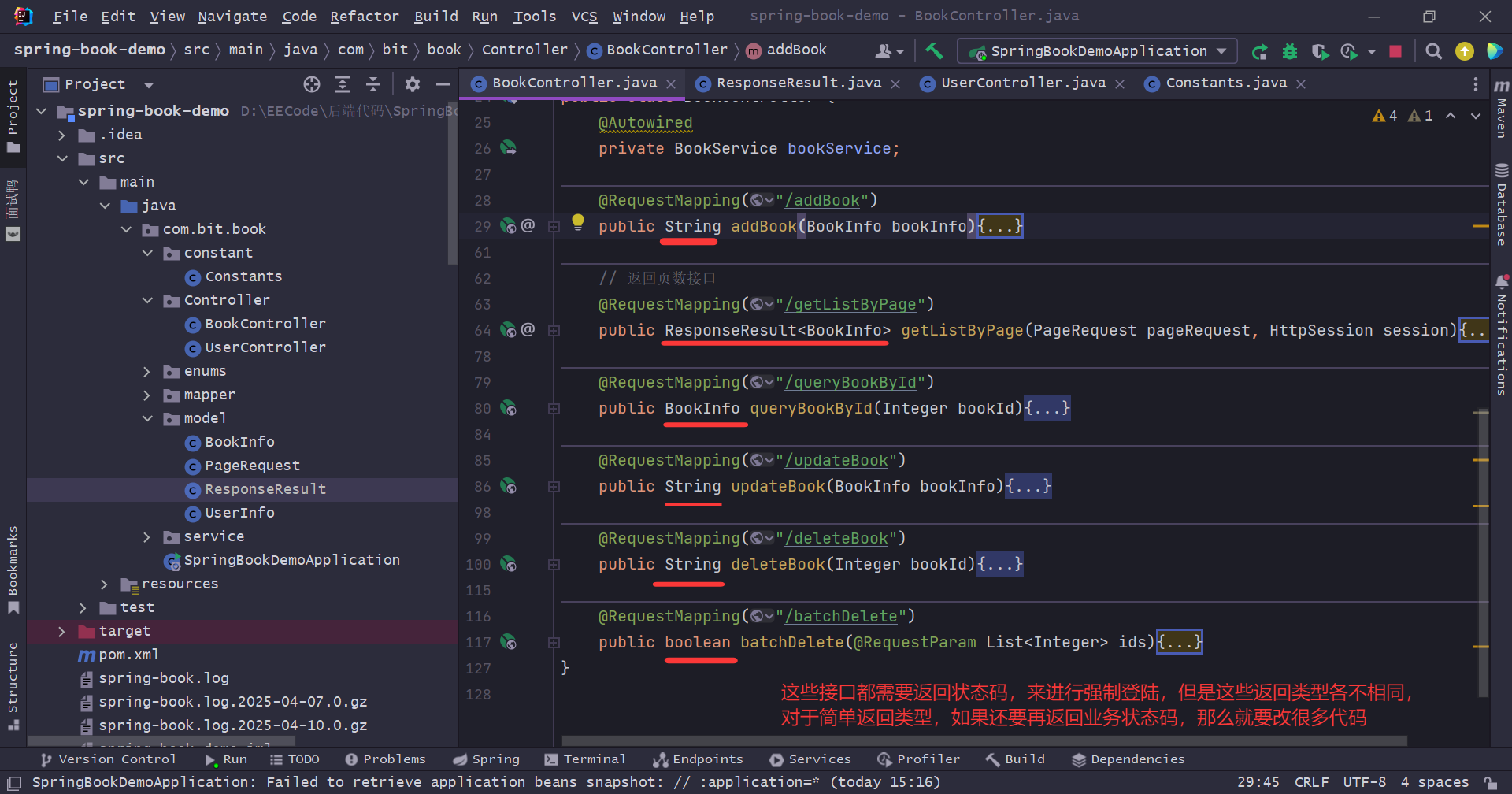Open Project panel settings gear

[413, 84]
